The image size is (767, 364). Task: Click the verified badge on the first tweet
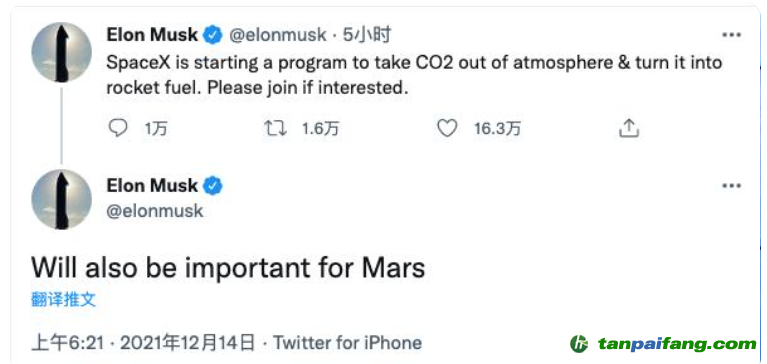click(213, 35)
